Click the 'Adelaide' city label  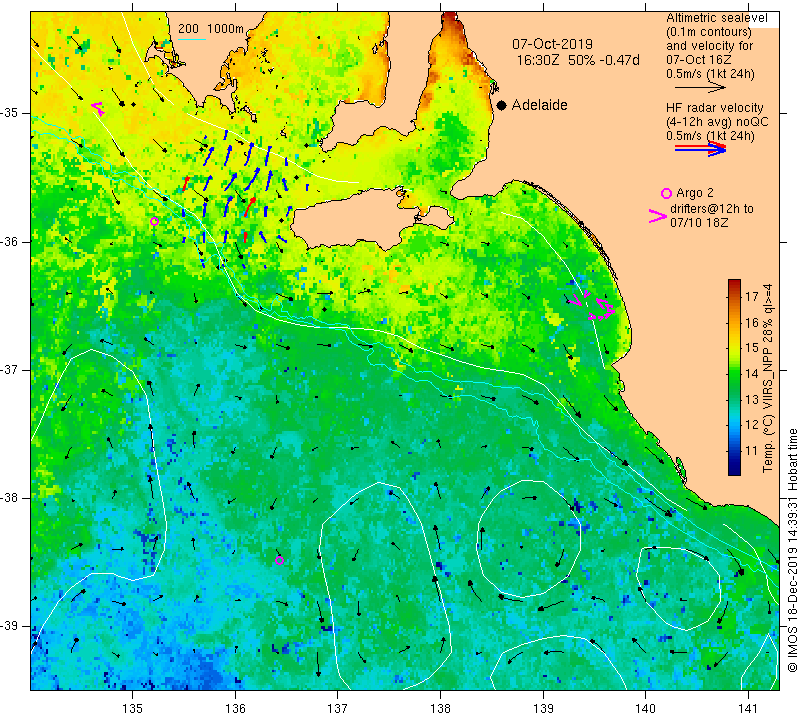point(539,105)
